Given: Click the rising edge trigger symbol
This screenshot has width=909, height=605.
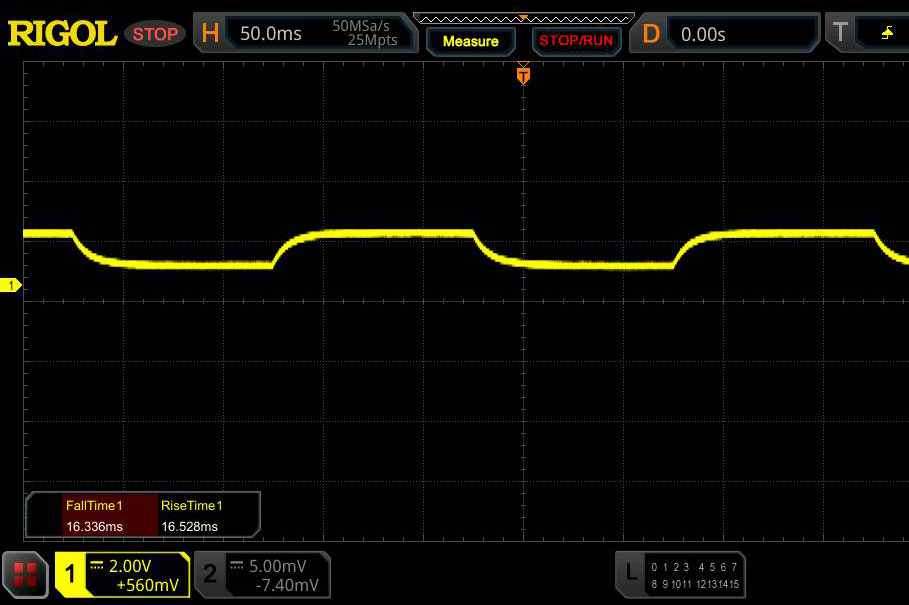Looking at the screenshot, I should pos(887,33).
